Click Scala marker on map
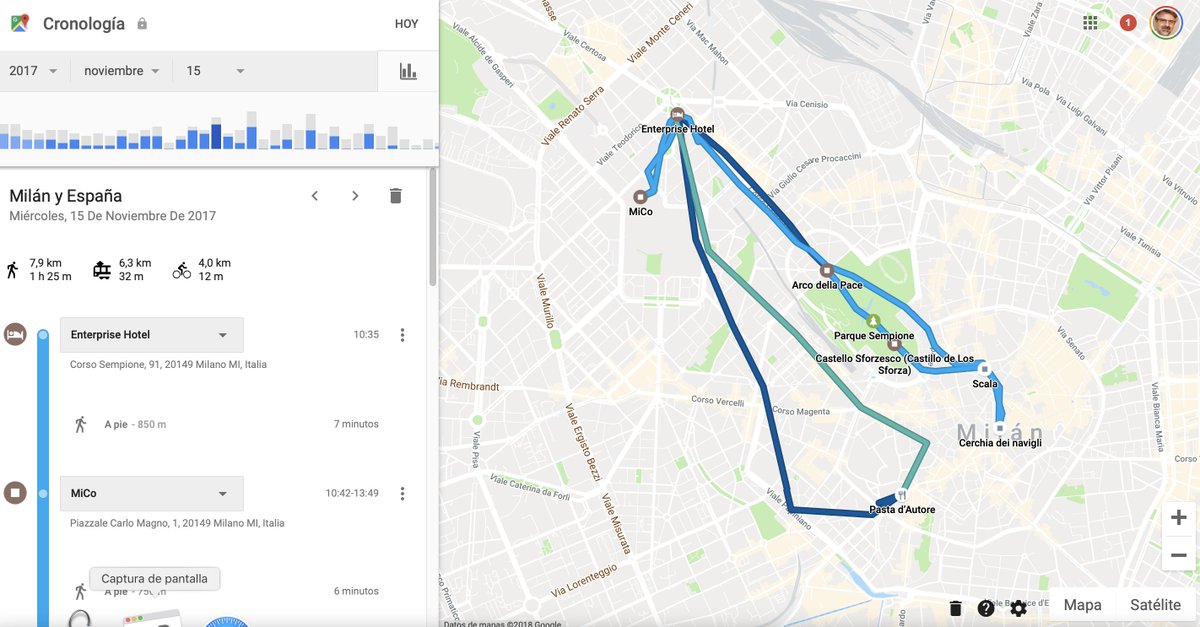Screen dimensions: 1200x627 click(984, 369)
